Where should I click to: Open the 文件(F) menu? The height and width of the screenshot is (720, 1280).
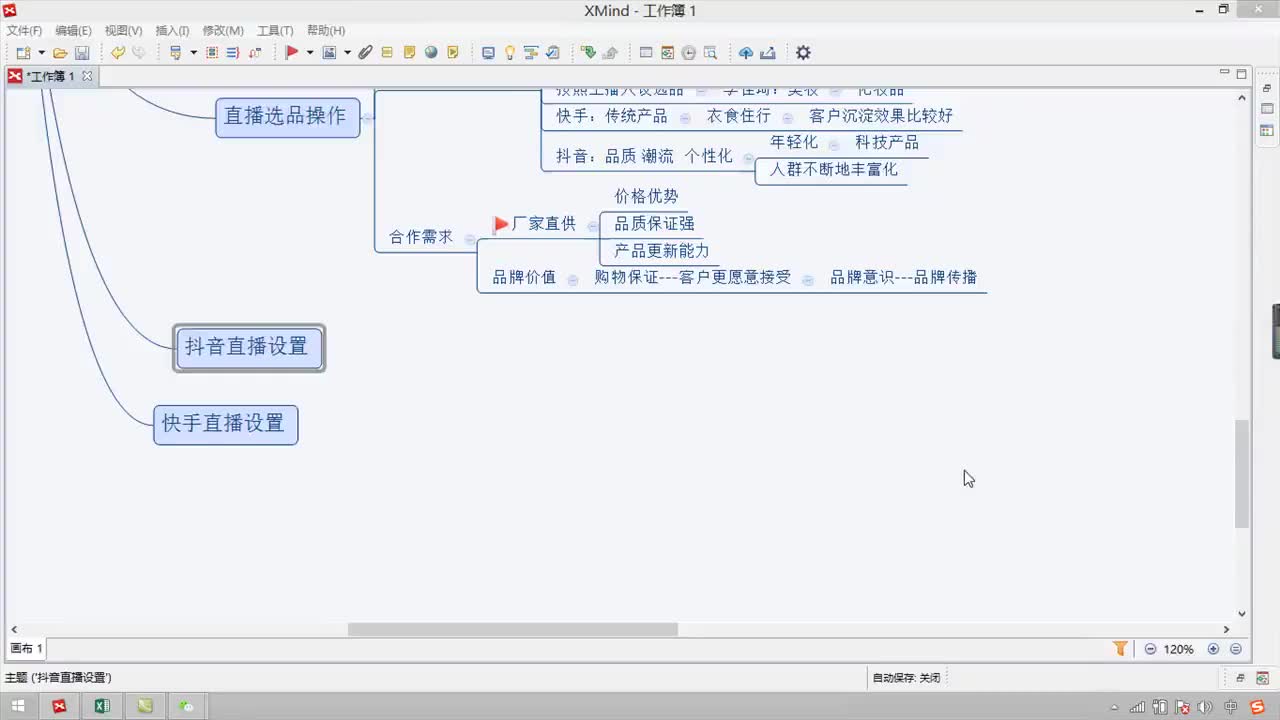pos(24,31)
